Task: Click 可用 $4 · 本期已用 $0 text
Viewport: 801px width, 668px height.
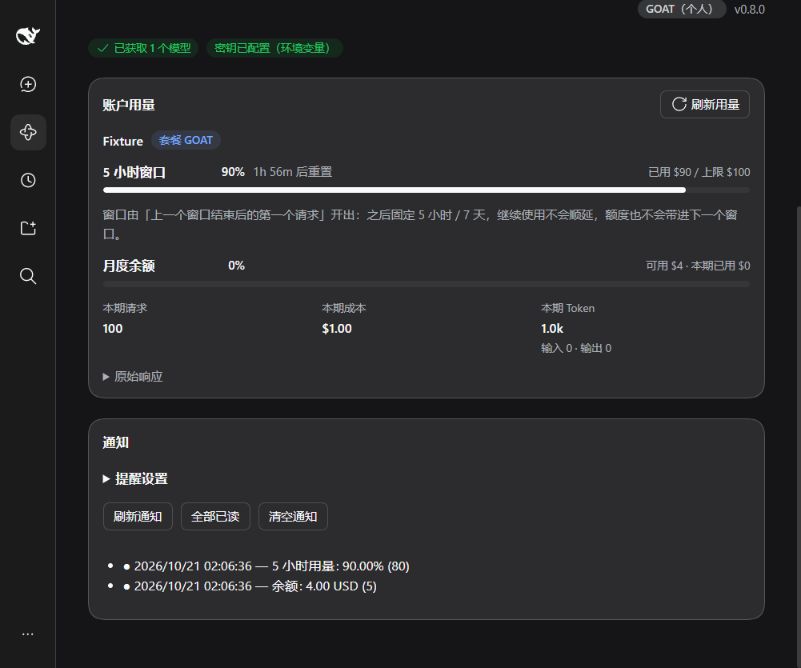Action: click(698, 266)
